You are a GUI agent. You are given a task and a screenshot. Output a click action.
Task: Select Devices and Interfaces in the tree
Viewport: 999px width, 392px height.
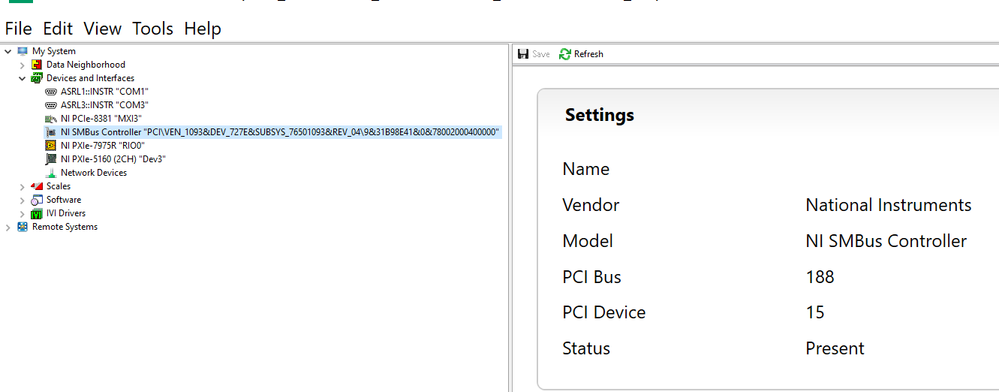coord(90,78)
